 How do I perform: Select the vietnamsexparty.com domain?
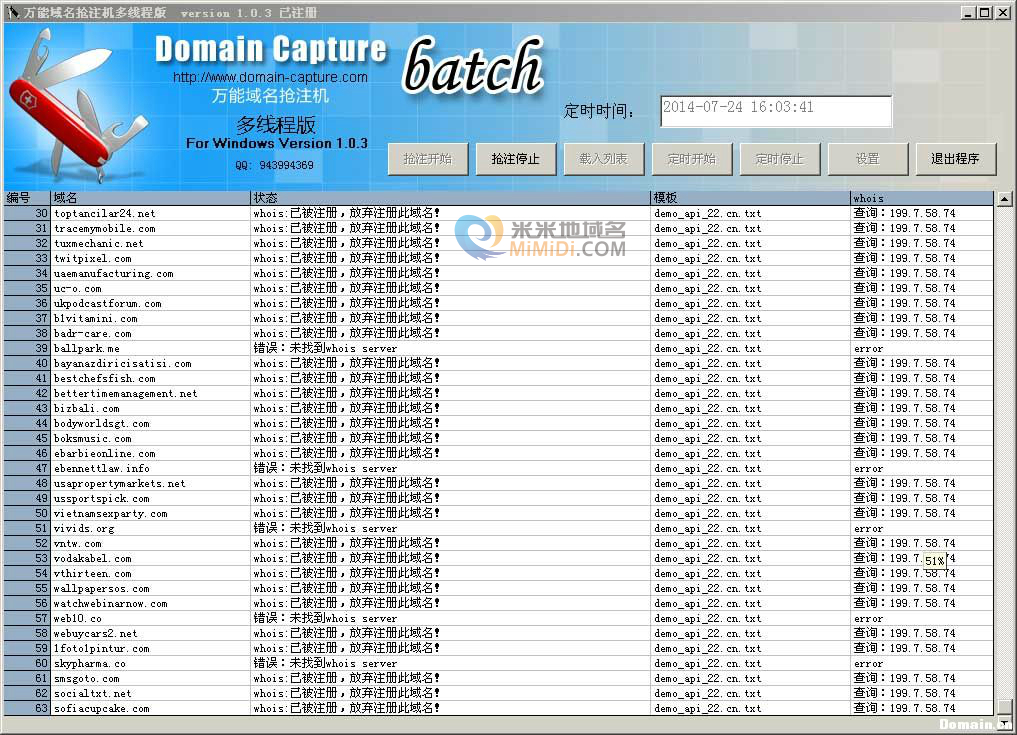(111, 513)
